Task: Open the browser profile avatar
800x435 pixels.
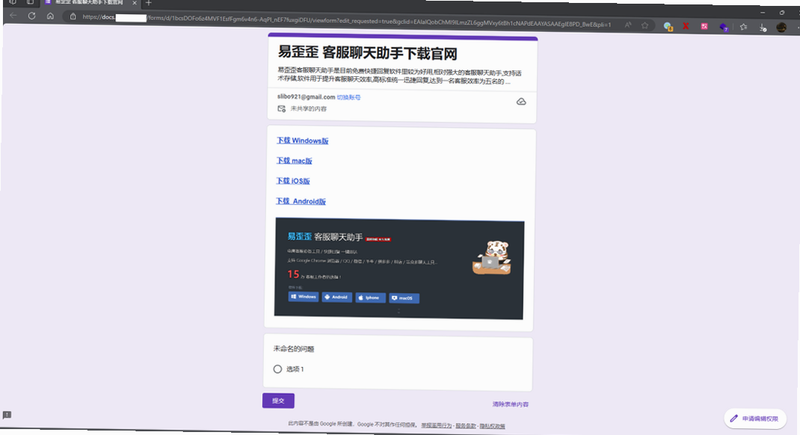Action: (x=781, y=27)
